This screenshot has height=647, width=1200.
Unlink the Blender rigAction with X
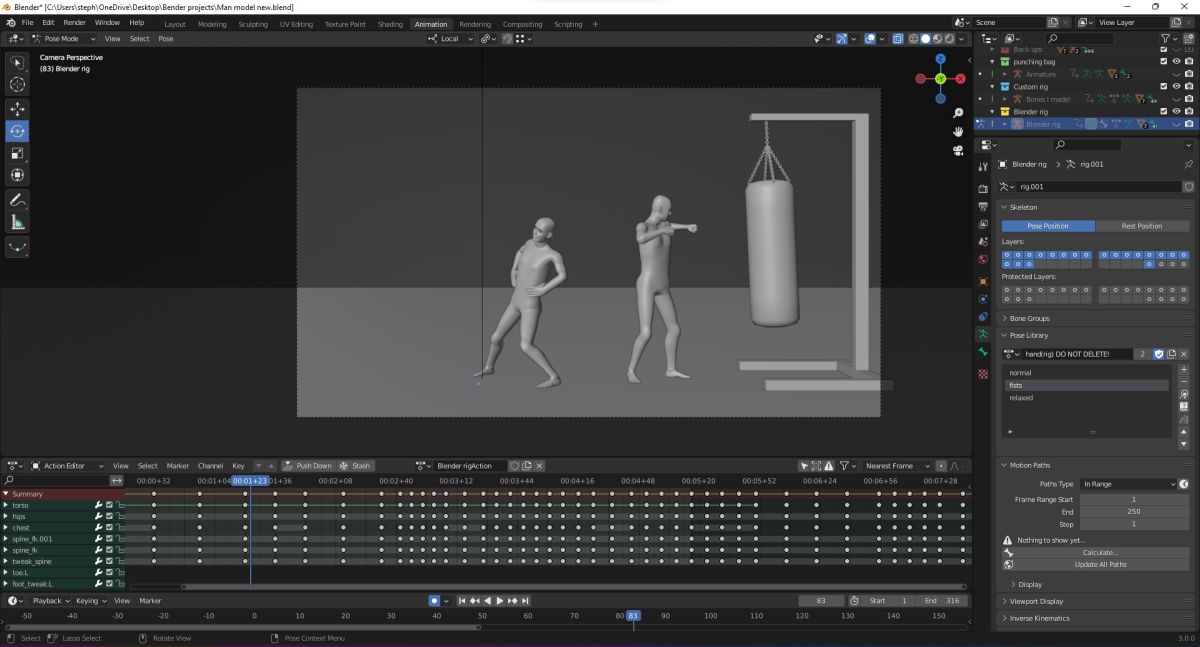[540, 466]
